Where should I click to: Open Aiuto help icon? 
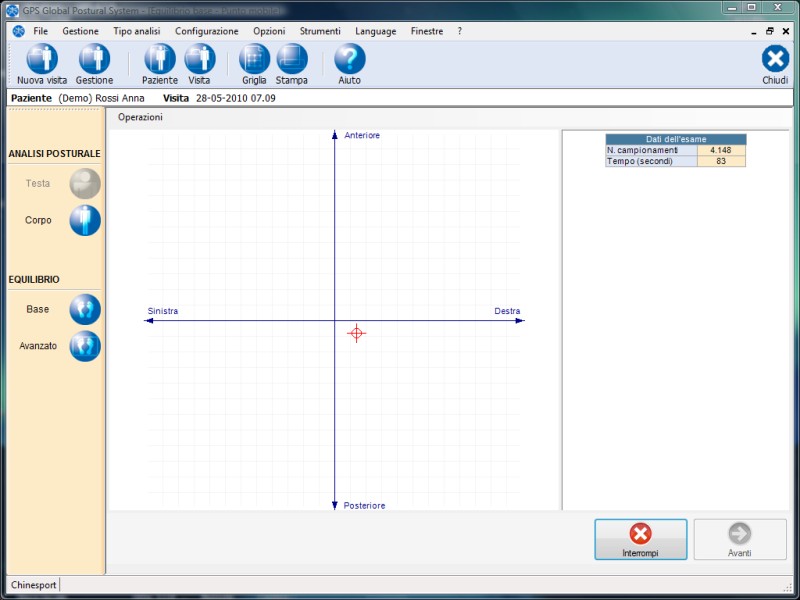(349, 60)
